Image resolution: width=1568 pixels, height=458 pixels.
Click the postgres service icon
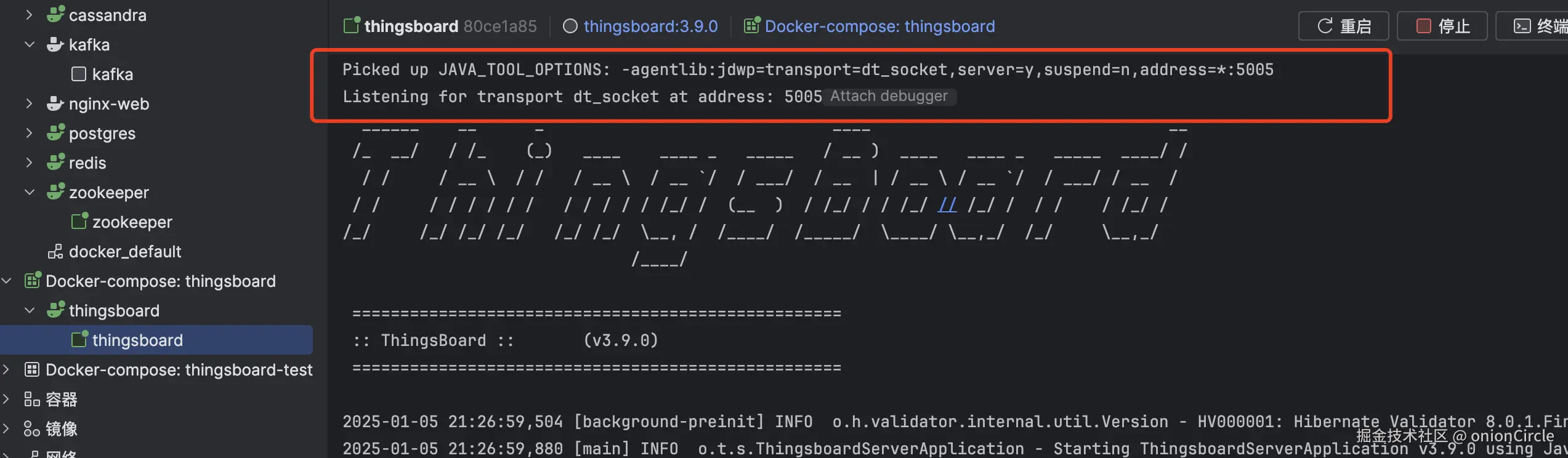click(x=55, y=132)
